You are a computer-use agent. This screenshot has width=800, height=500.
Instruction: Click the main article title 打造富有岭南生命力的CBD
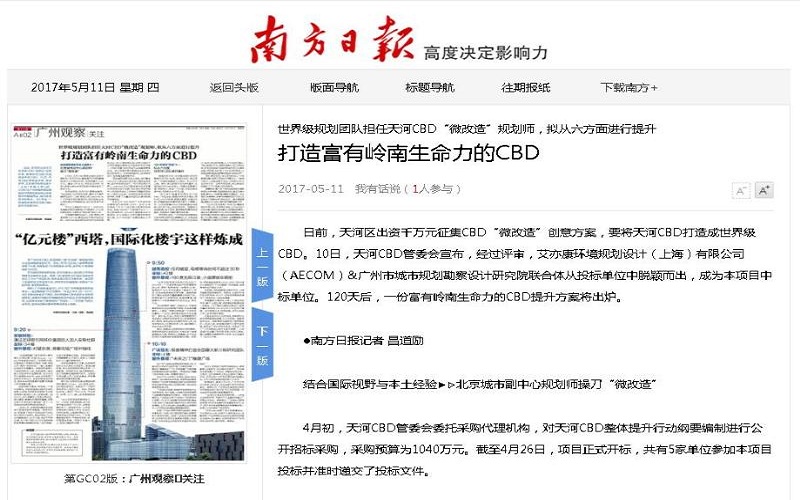click(x=408, y=154)
